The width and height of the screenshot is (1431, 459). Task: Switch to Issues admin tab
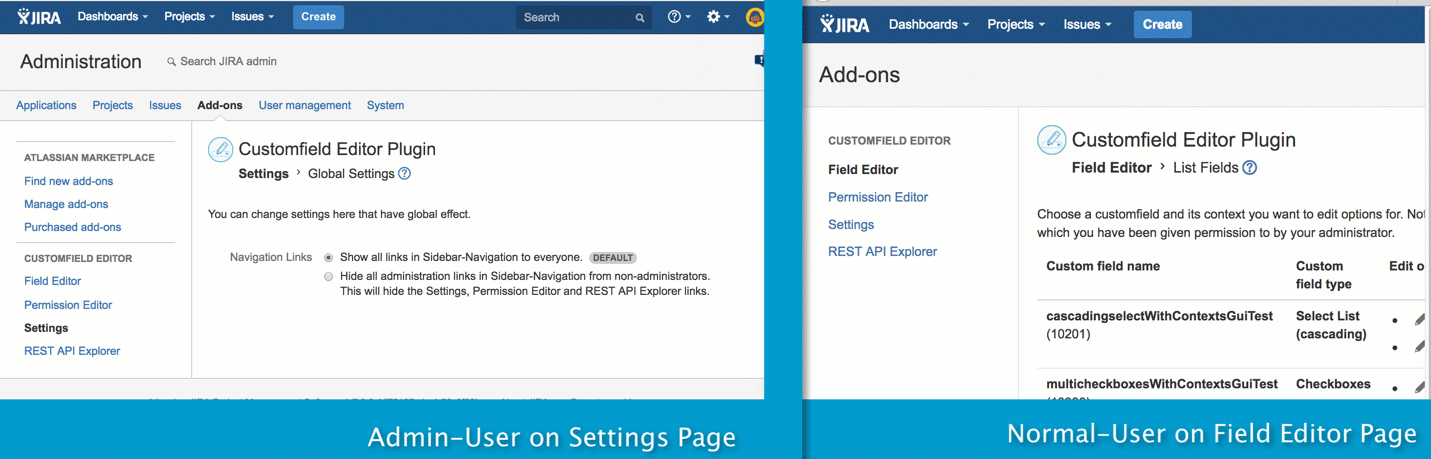click(x=165, y=105)
